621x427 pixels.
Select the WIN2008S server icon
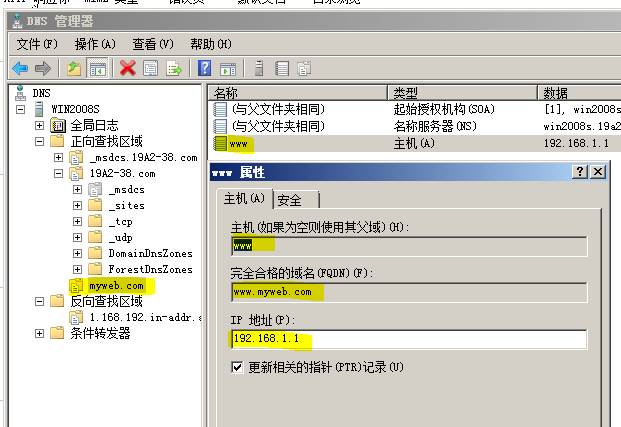(x=39, y=109)
